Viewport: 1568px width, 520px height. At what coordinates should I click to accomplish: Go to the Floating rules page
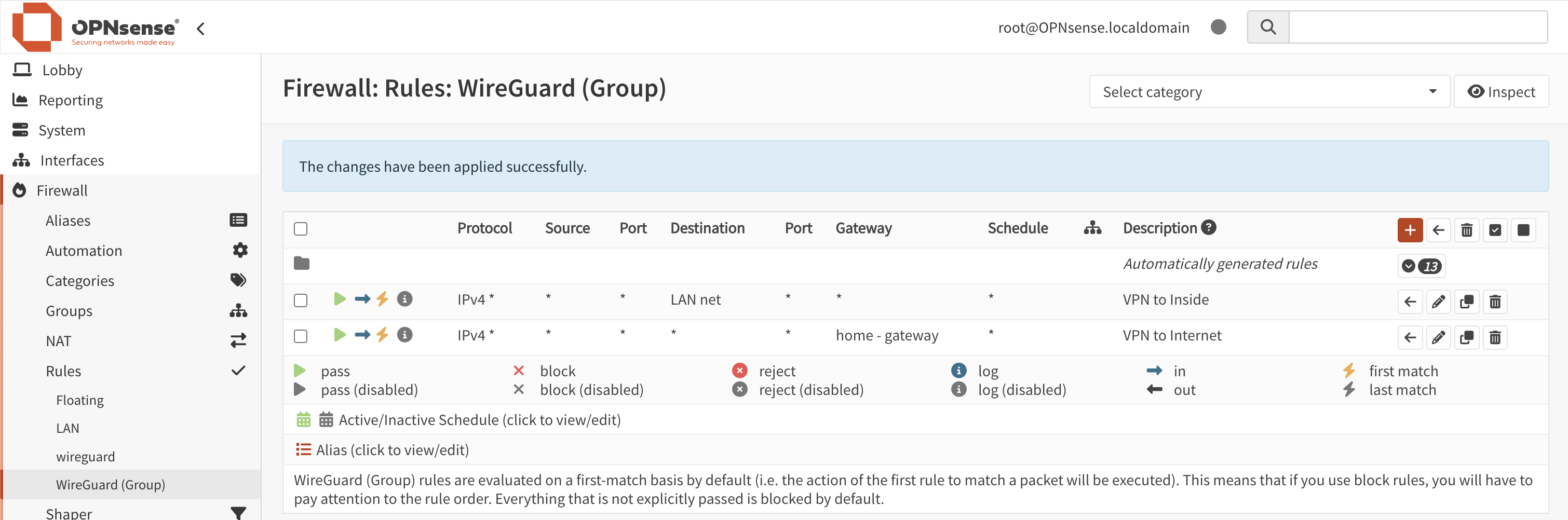click(x=80, y=400)
